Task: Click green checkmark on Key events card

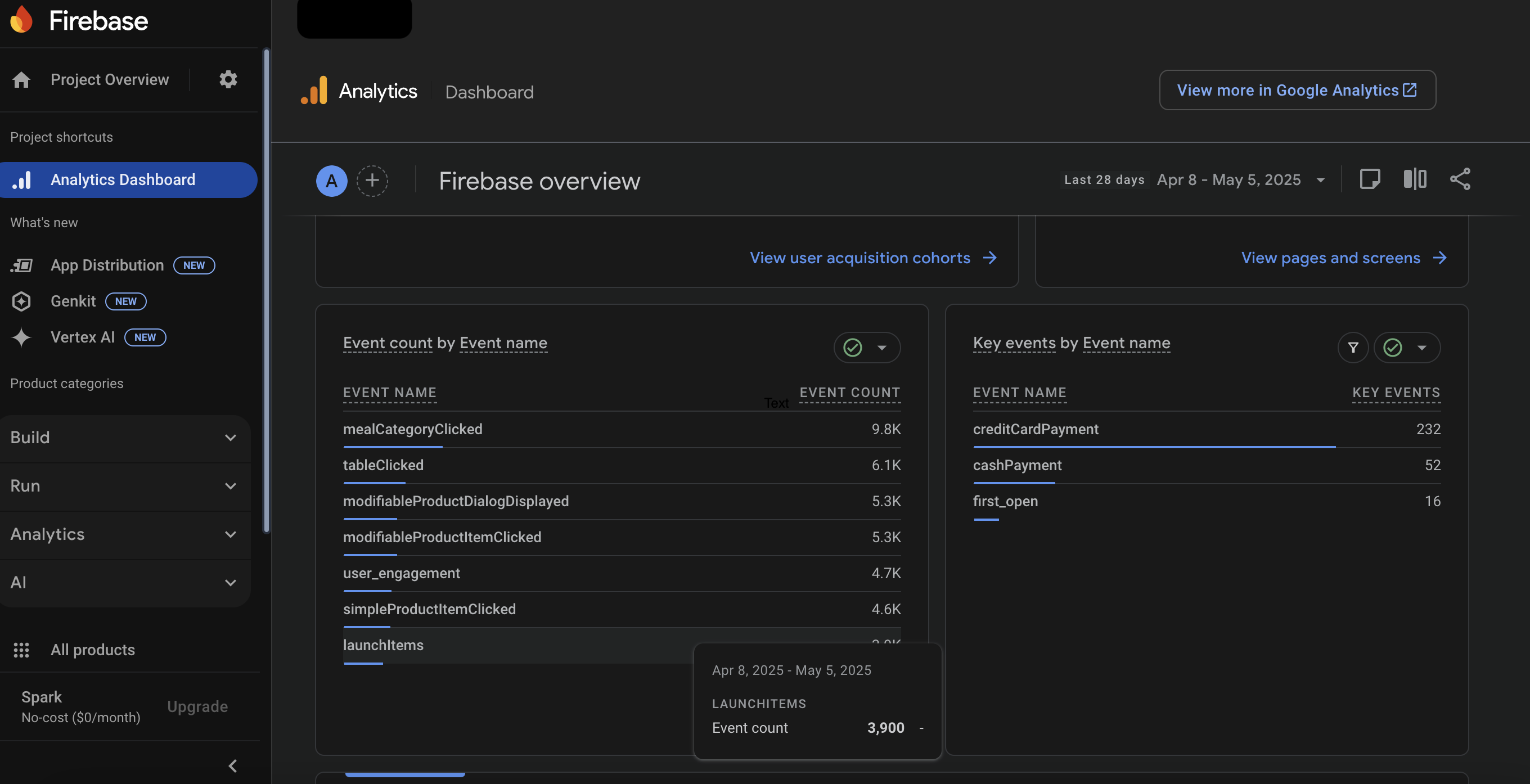Action: 1393,348
